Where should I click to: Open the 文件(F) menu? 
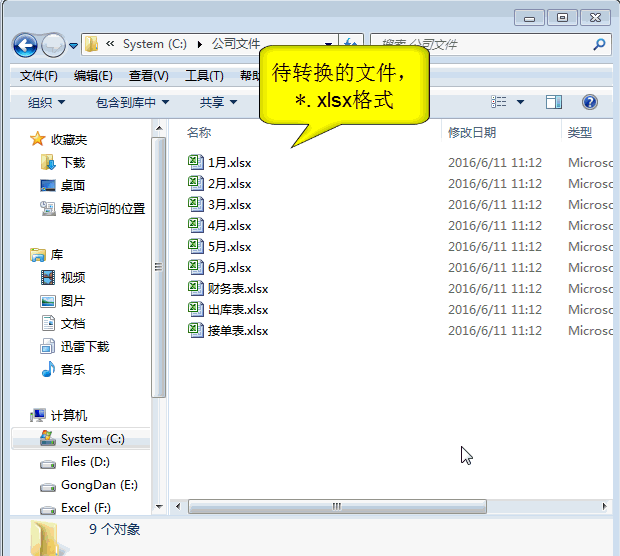click(39, 76)
